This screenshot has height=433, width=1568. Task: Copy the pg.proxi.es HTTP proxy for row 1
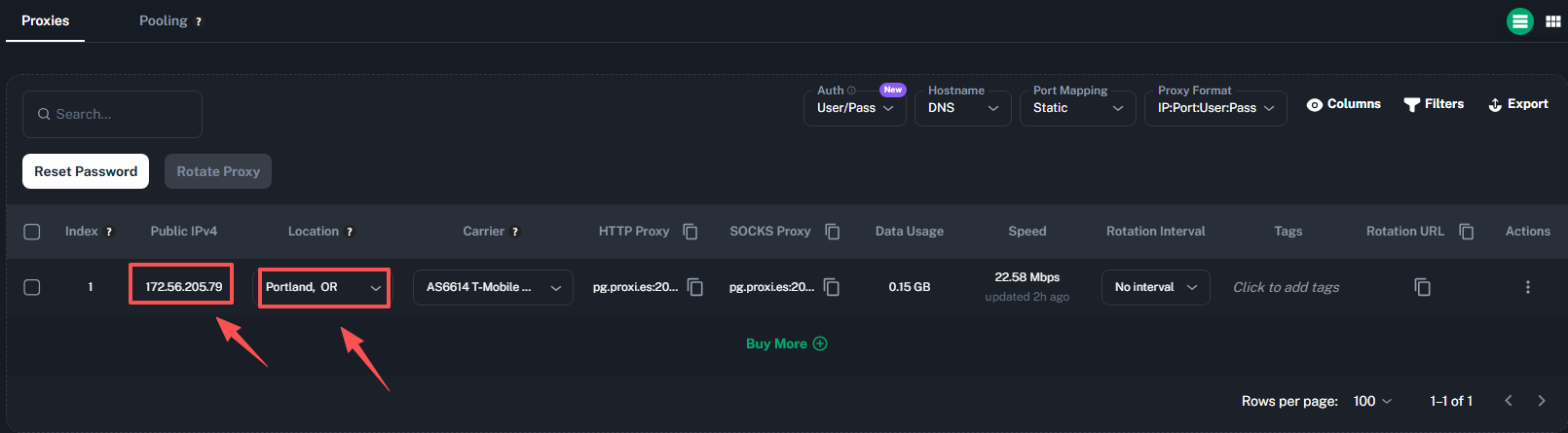695,287
